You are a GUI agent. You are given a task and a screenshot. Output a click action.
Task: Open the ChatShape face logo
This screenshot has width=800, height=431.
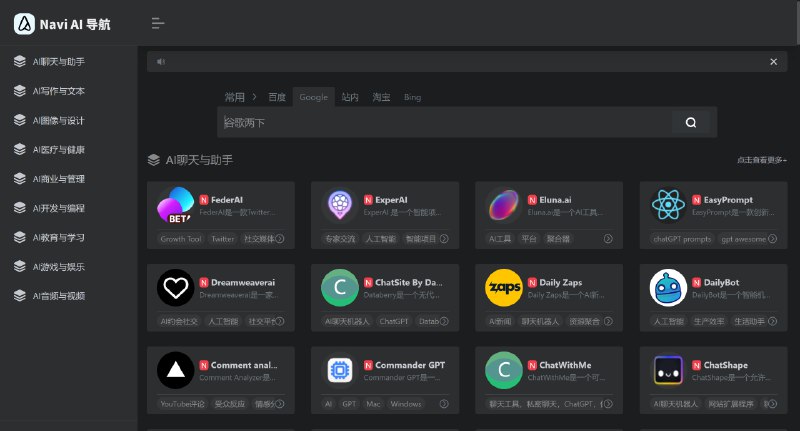pos(668,370)
